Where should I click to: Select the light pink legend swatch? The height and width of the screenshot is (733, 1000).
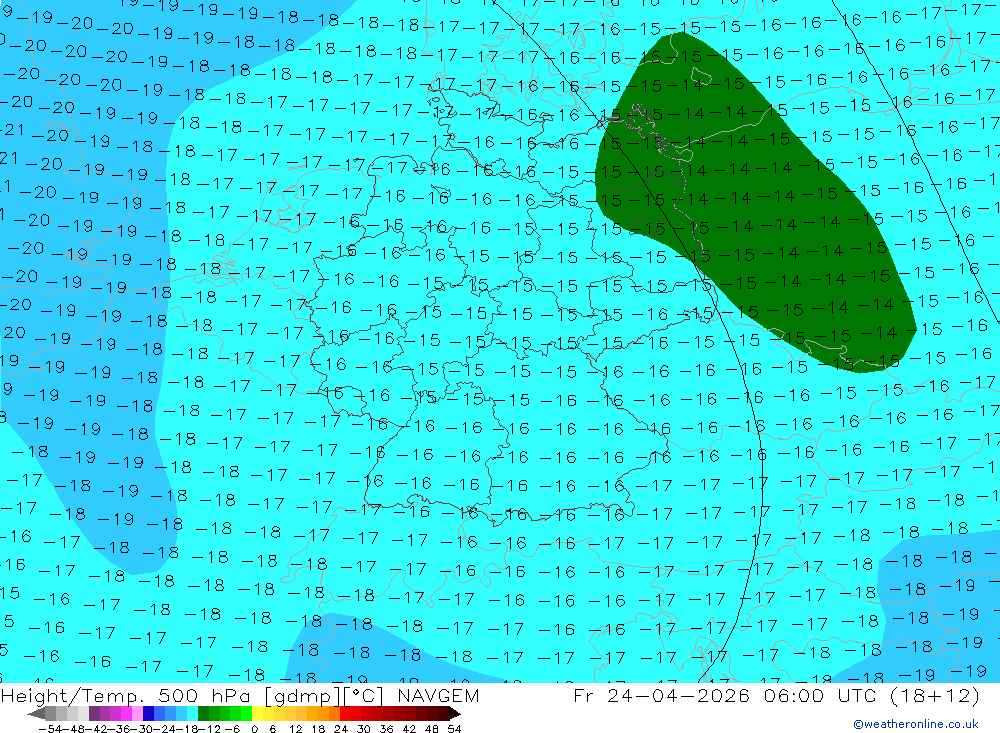click(x=137, y=714)
